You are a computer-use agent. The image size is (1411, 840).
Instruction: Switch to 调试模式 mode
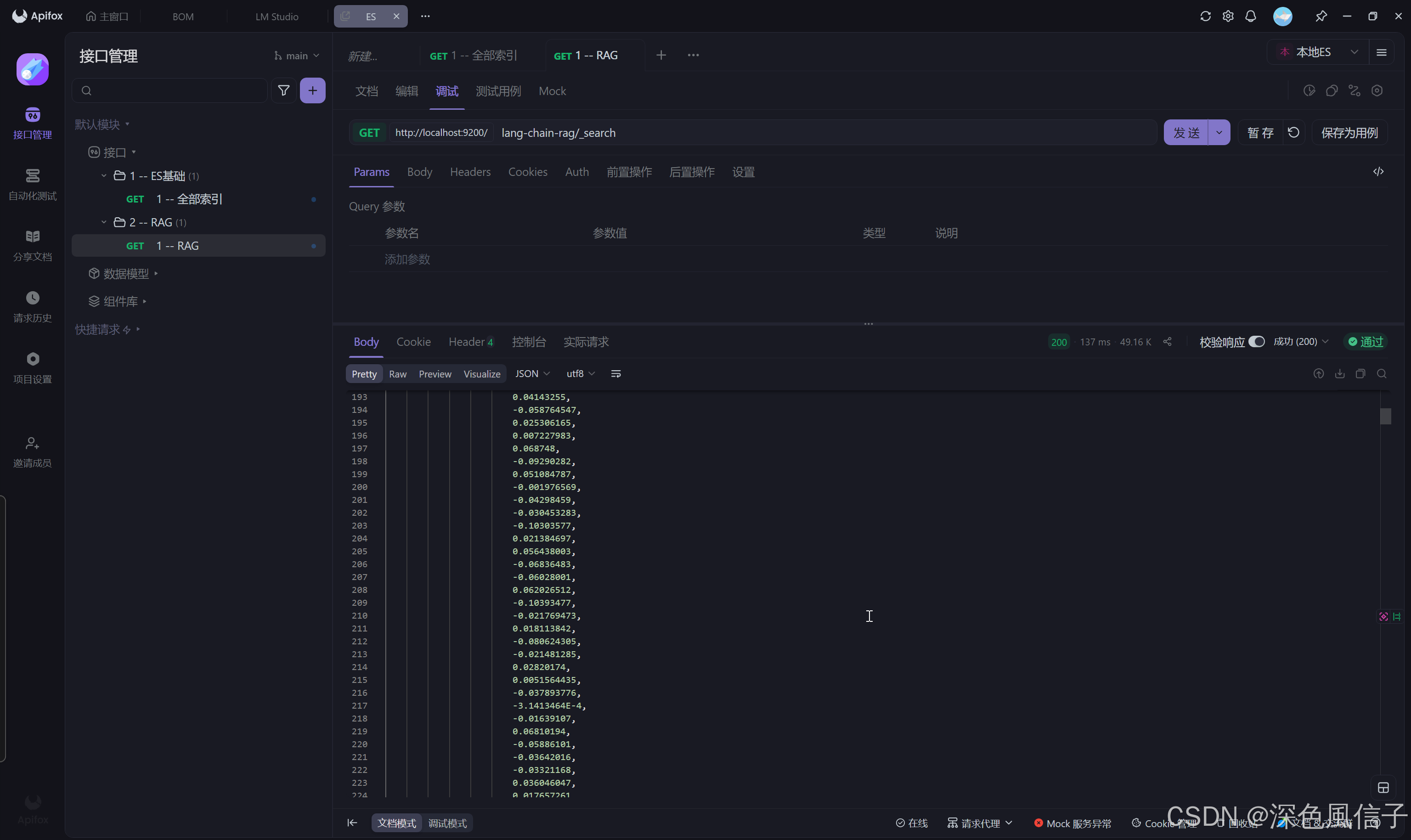pos(447,823)
